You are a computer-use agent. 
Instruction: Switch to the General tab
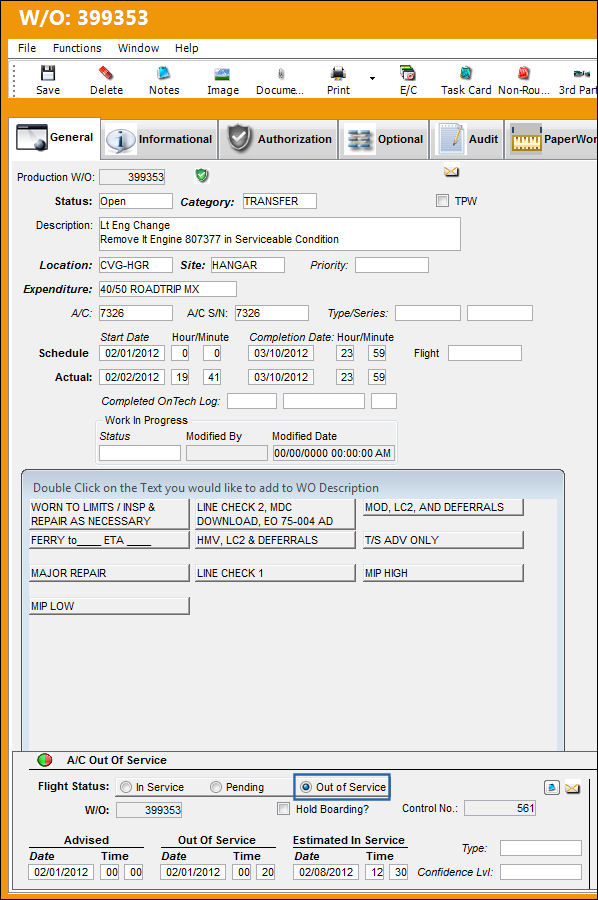pos(55,138)
